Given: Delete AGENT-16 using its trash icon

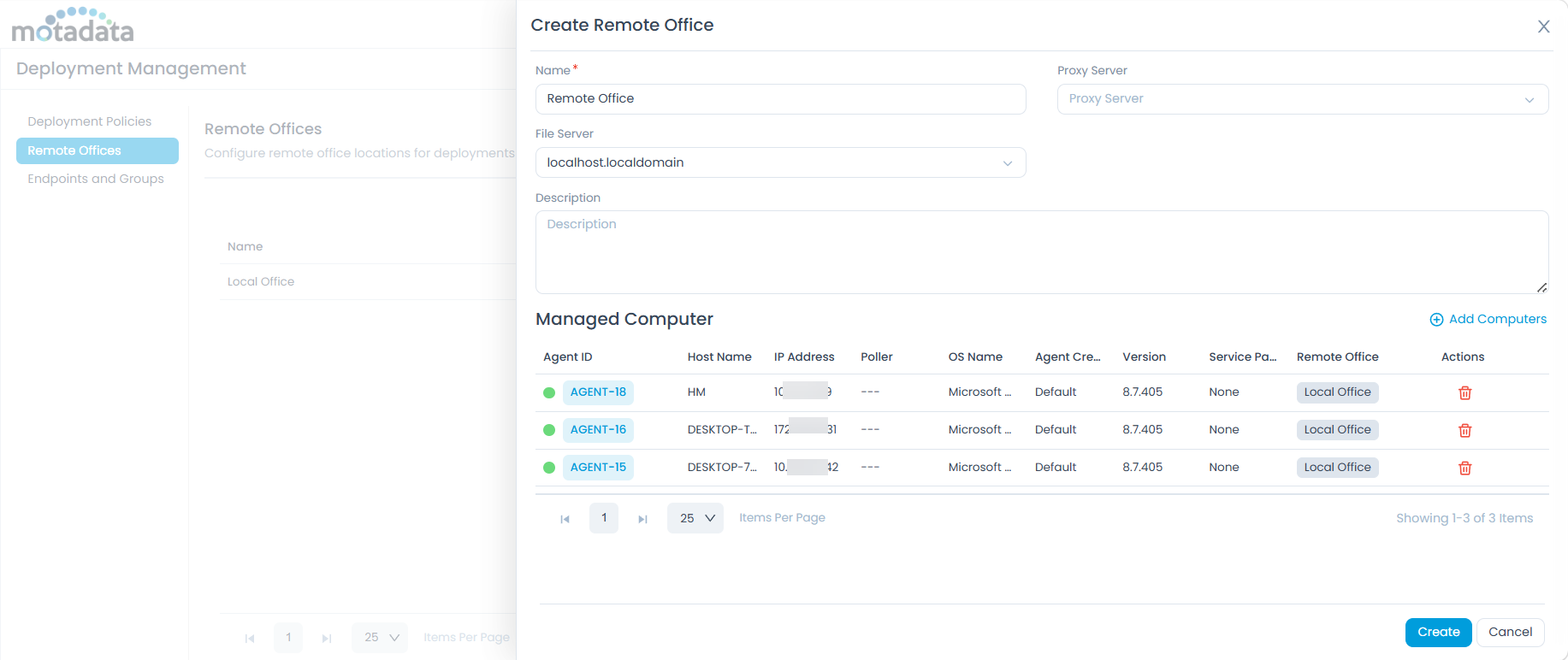Looking at the screenshot, I should (1464, 431).
